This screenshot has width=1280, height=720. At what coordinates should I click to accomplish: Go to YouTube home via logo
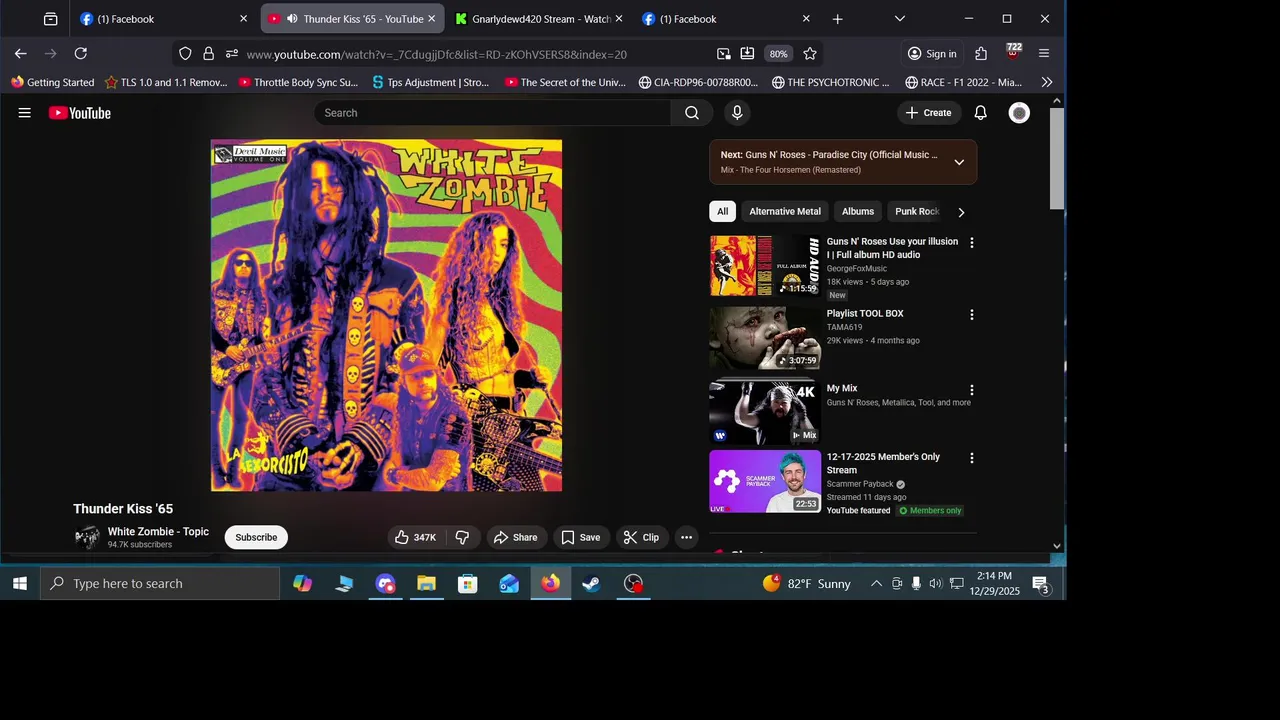click(80, 113)
